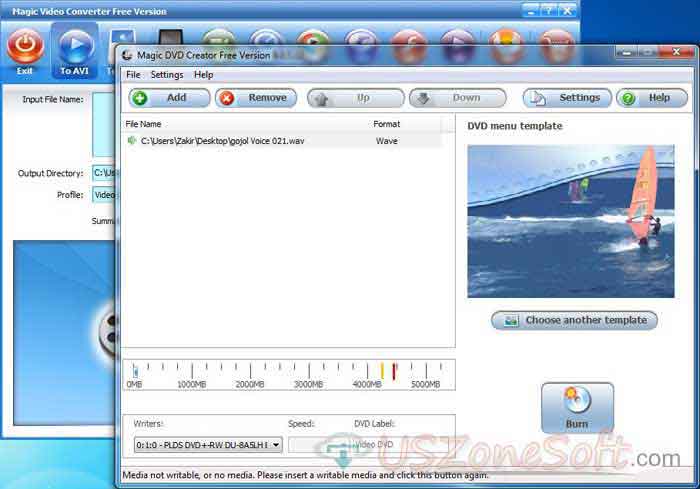
Task: Click the green Add button
Action: tap(169, 98)
